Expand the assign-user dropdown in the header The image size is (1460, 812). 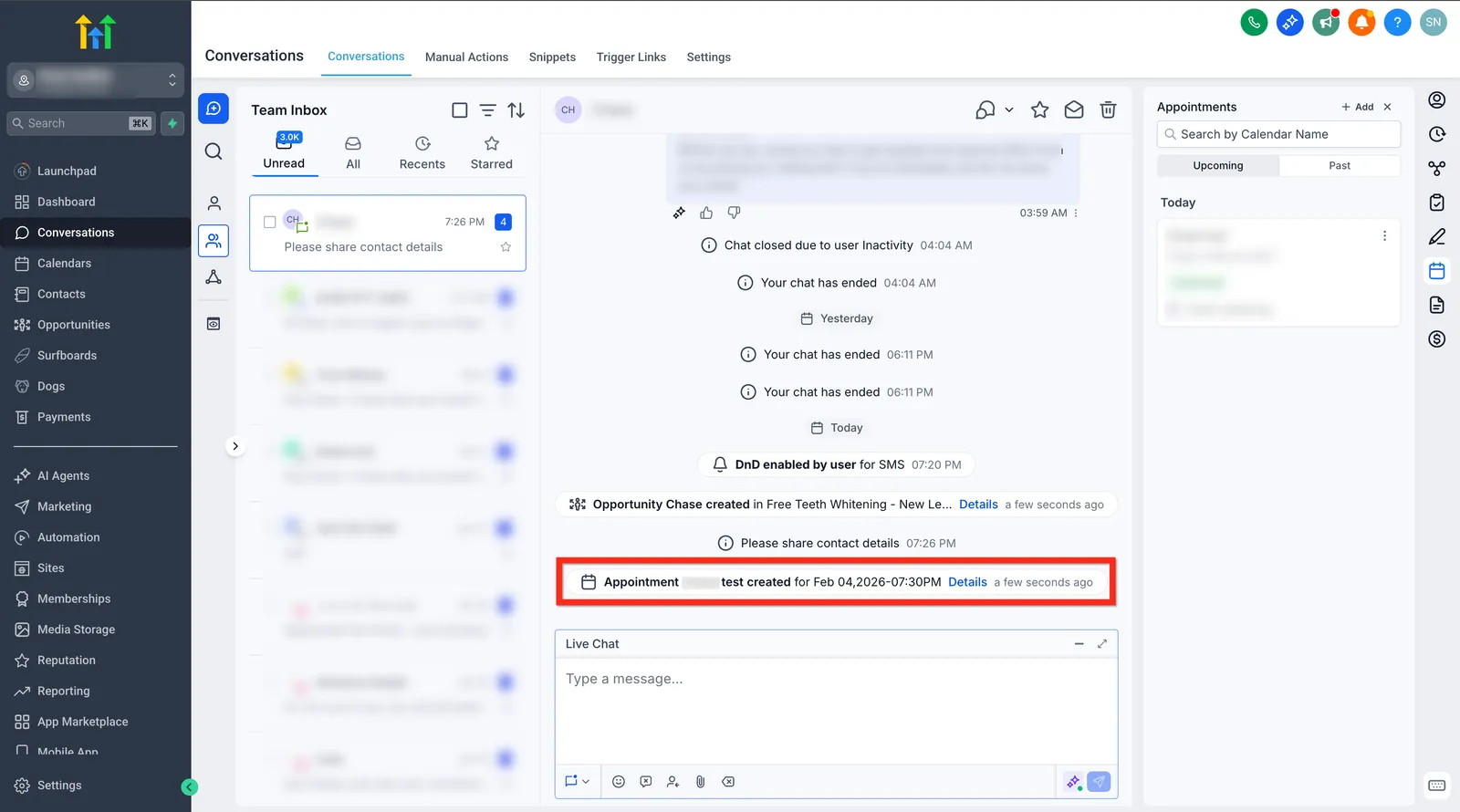(x=995, y=109)
